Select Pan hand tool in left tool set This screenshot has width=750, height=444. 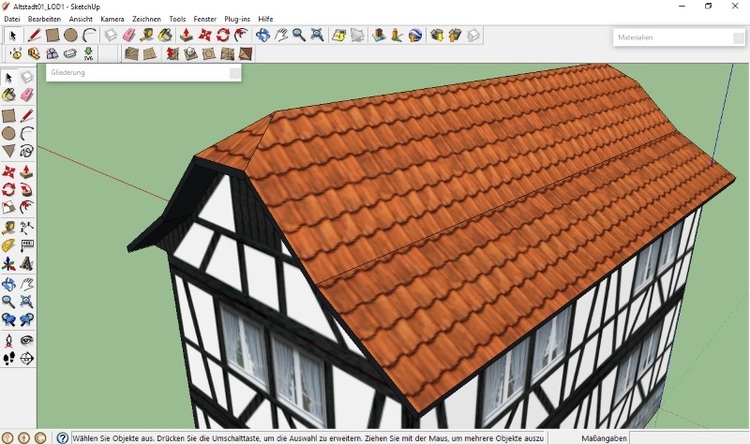27,284
